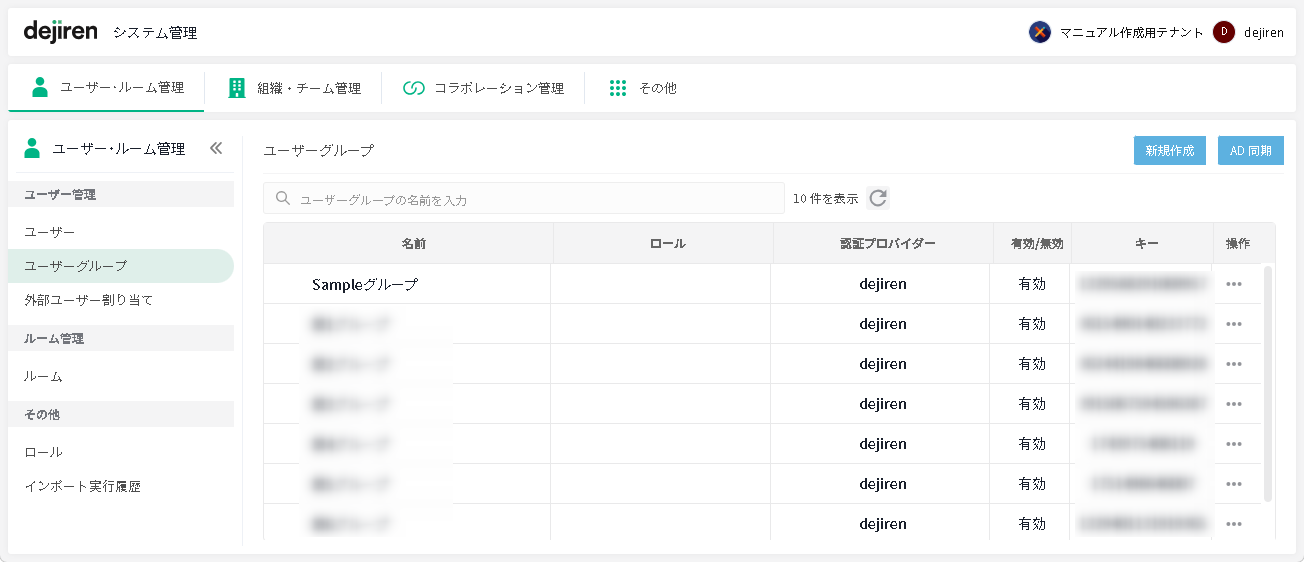Image resolution: width=1304 pixels, height=562 pixels.
Task: Open the three-dot menu in second row
Action: coord(1233,324)
